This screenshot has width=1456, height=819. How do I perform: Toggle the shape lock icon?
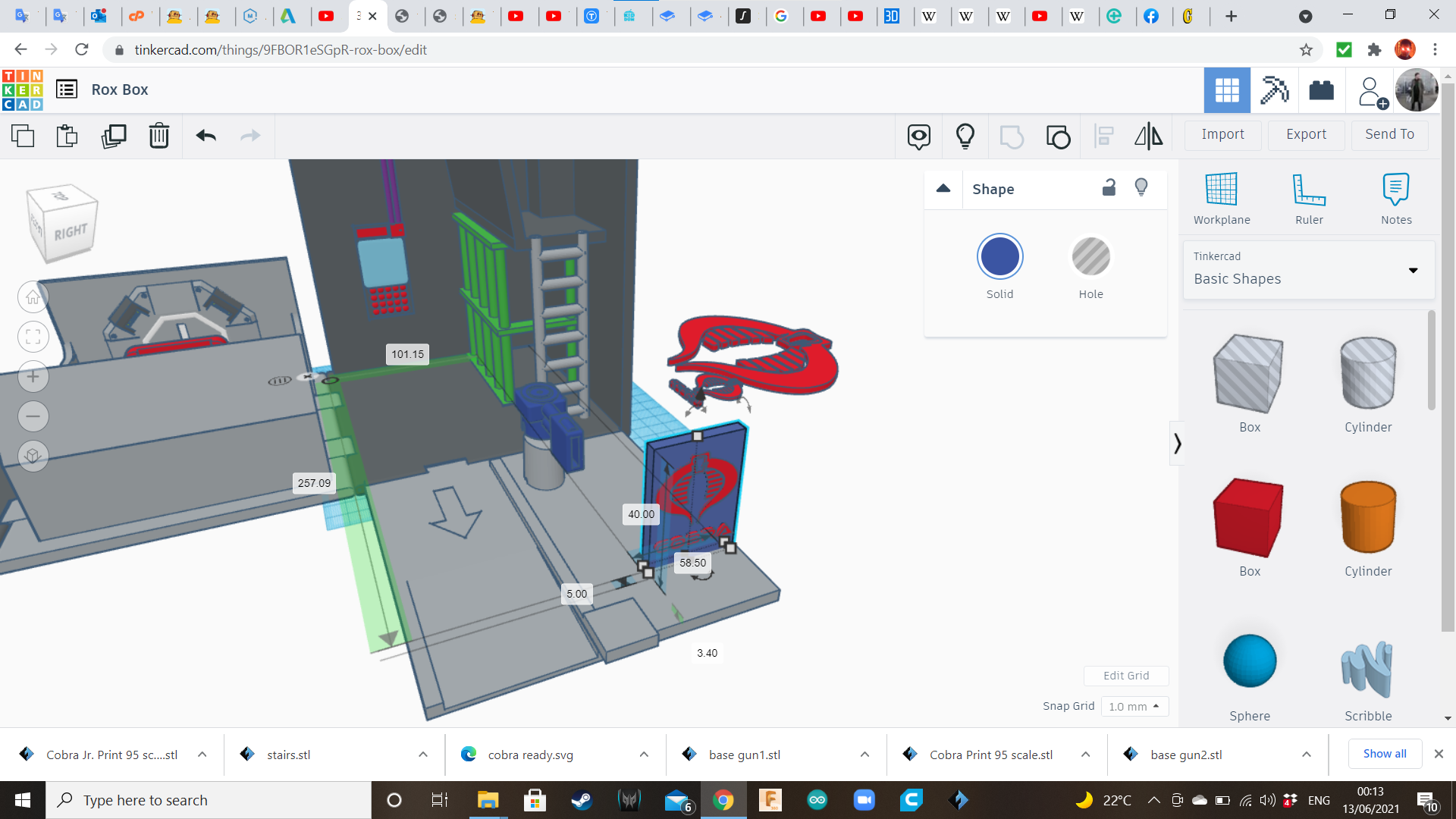(x=1109, y=187)
